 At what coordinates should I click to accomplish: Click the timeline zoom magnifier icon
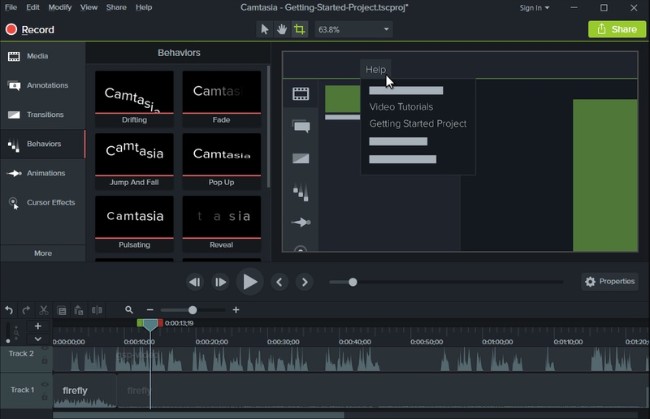coord(129,310)
